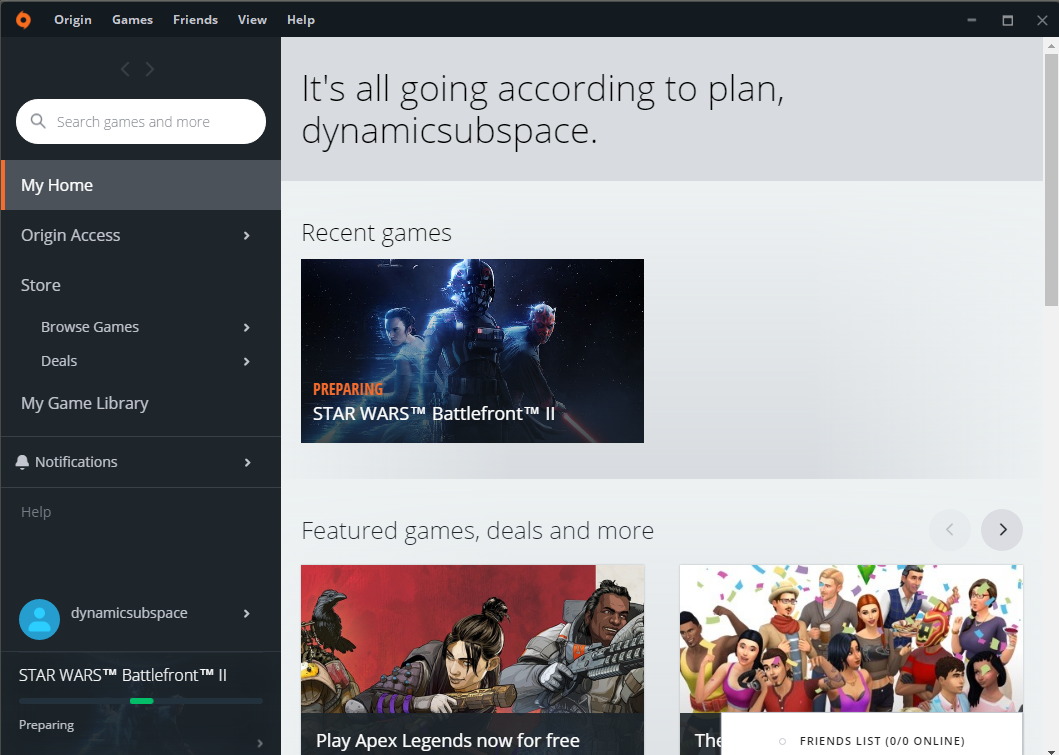Viewport: 1059px width, 755px height.
Task: Open the Help section in the sidebar
Action: [36, 511]
